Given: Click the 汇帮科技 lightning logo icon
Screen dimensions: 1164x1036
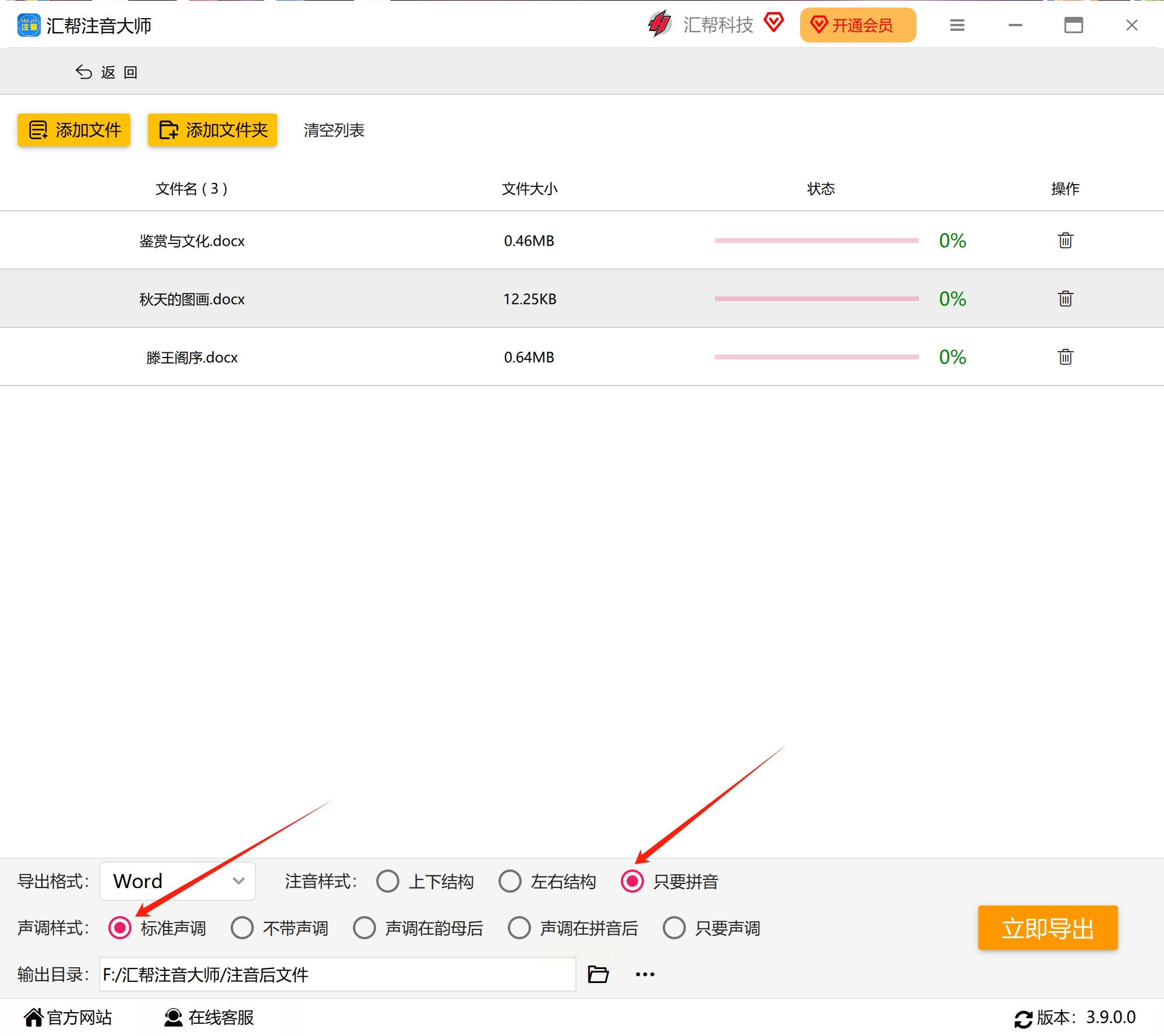Looking at the screenshot, I should tap(660, 24).
